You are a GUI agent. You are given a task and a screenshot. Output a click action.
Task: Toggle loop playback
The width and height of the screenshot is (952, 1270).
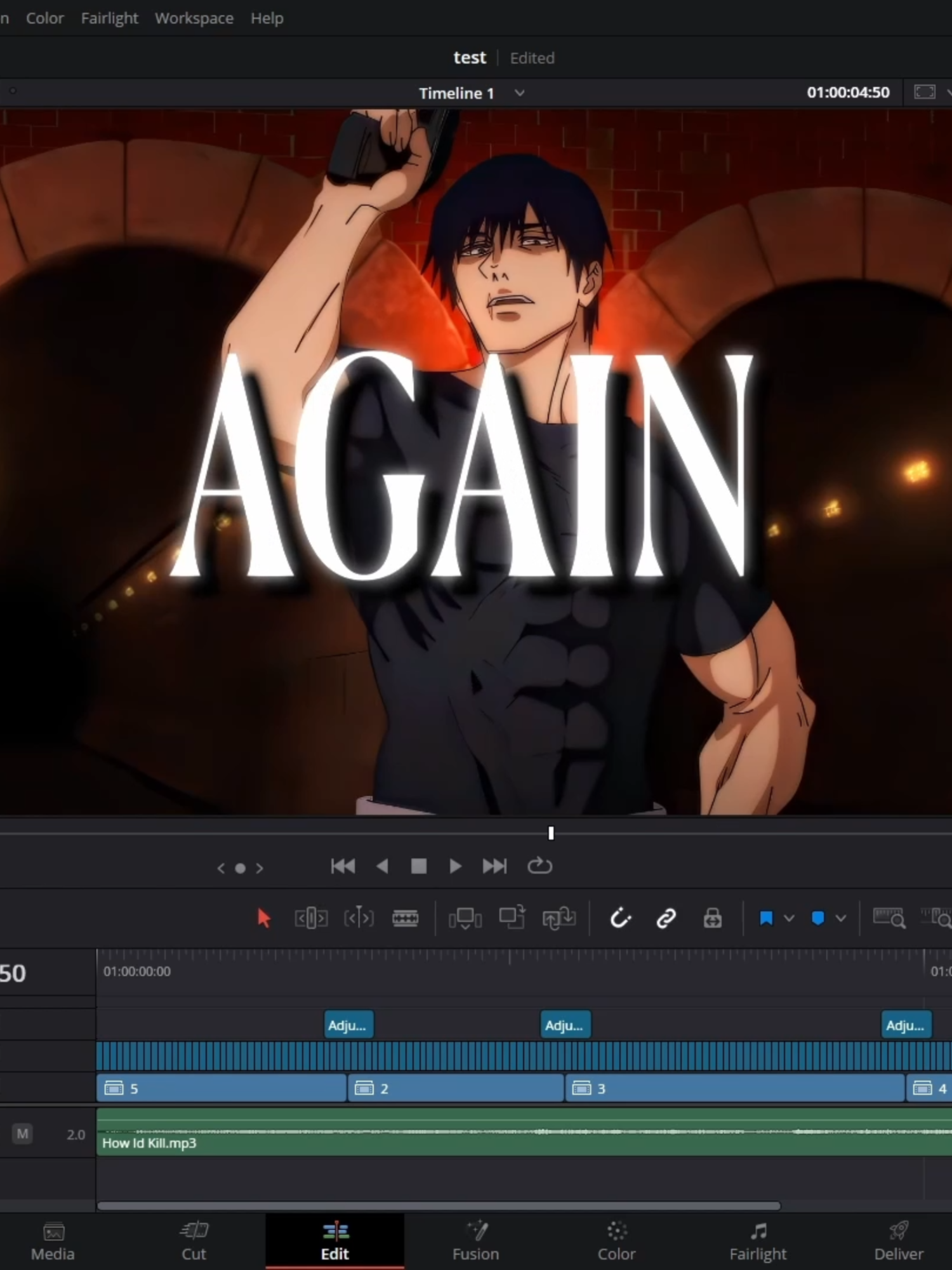[539, 866]
